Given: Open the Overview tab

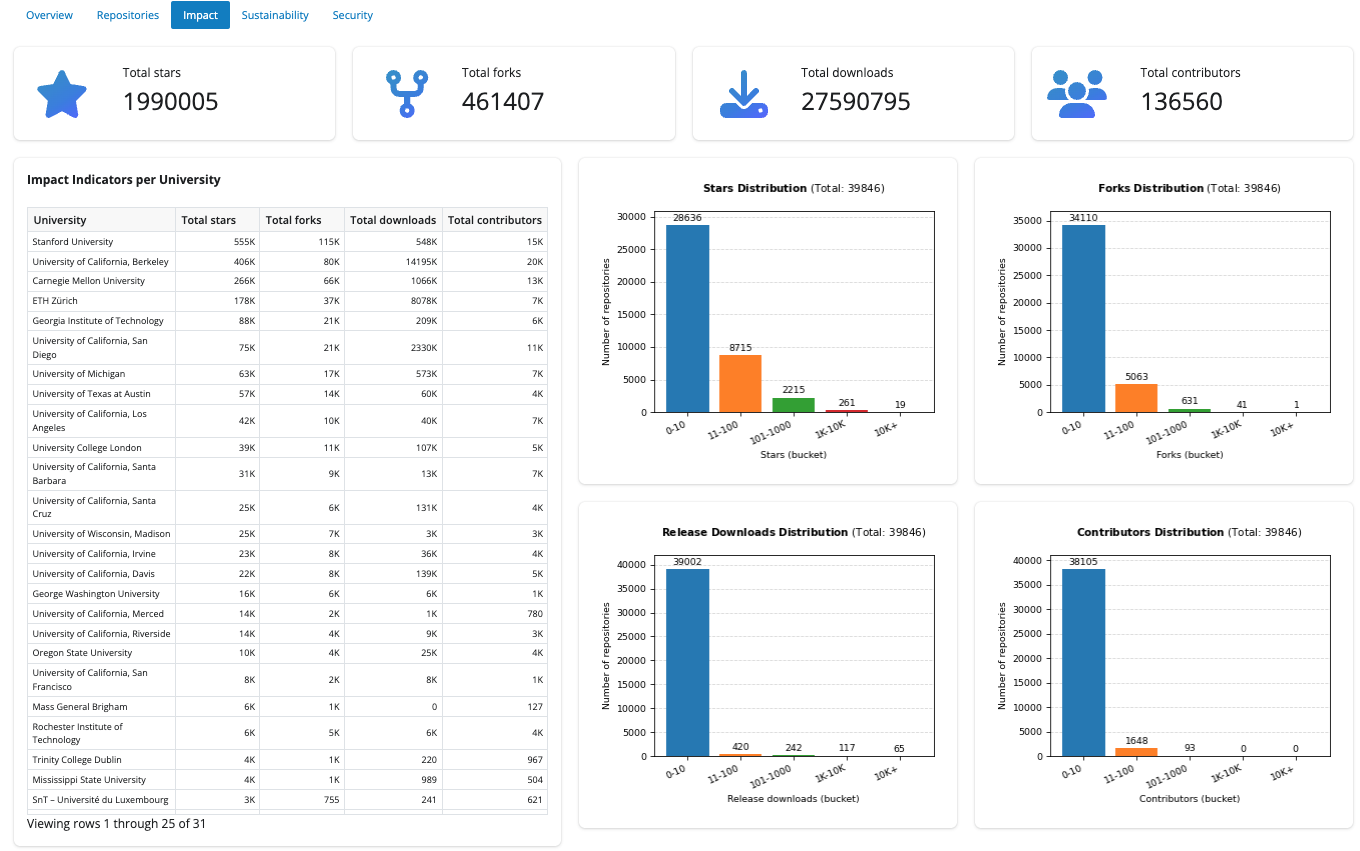Looking at the screenshot, I should (x=49, y=15).
